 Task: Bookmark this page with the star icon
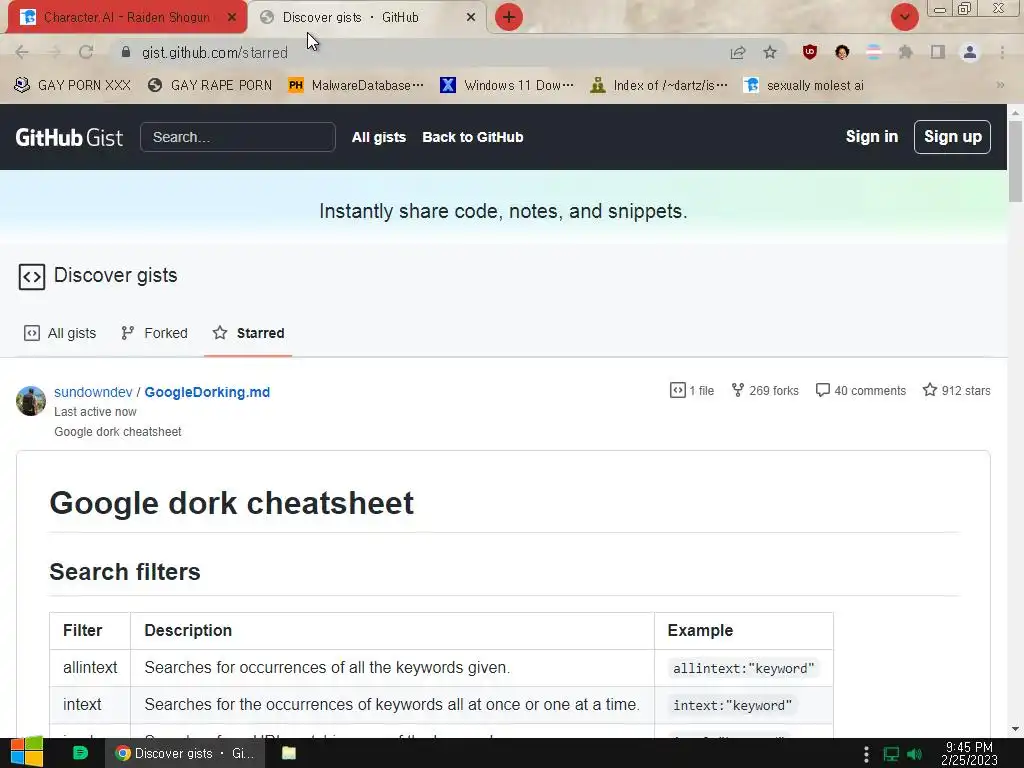[770, 52]
